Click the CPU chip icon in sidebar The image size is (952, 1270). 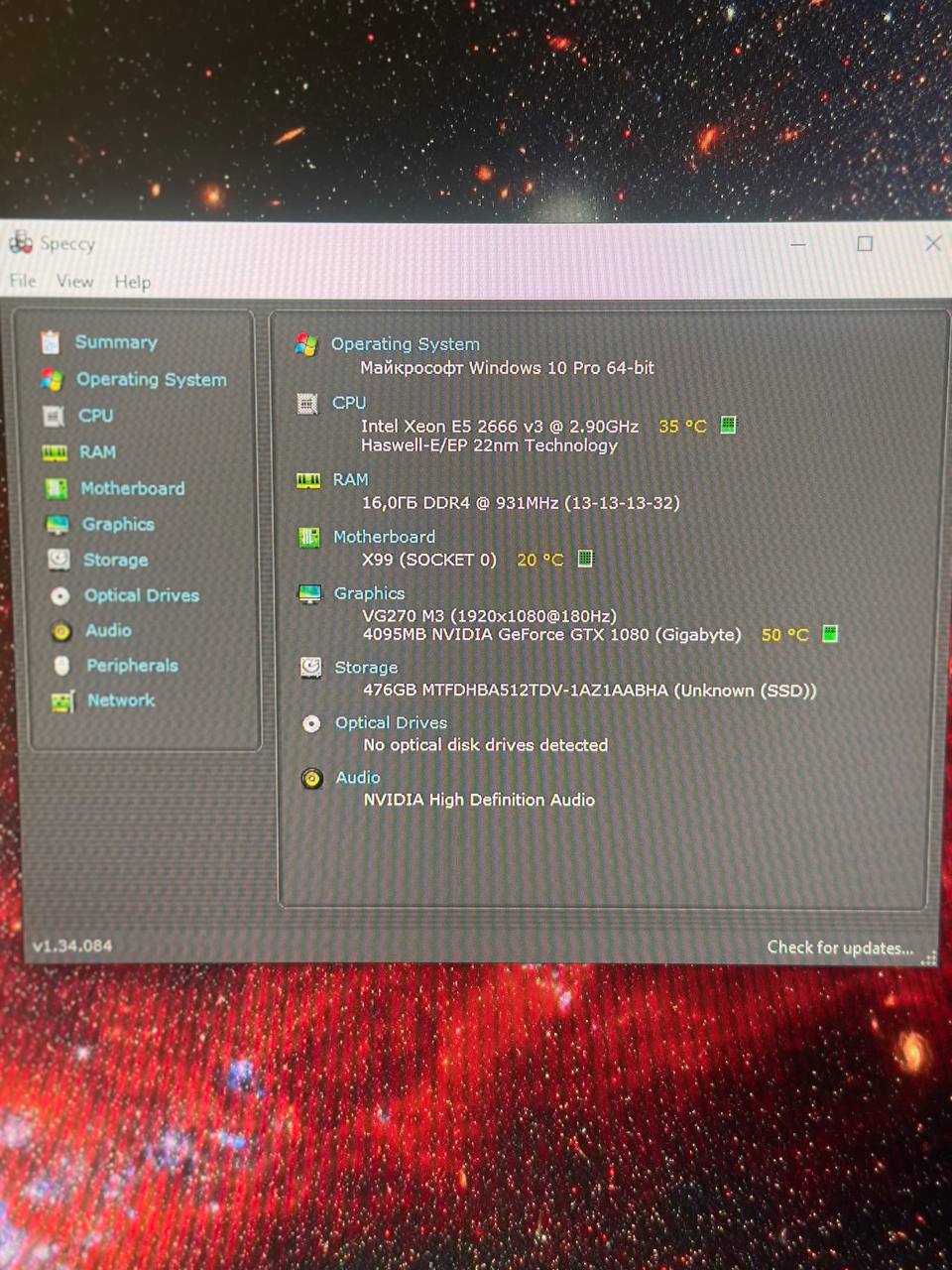pos(54,416)
